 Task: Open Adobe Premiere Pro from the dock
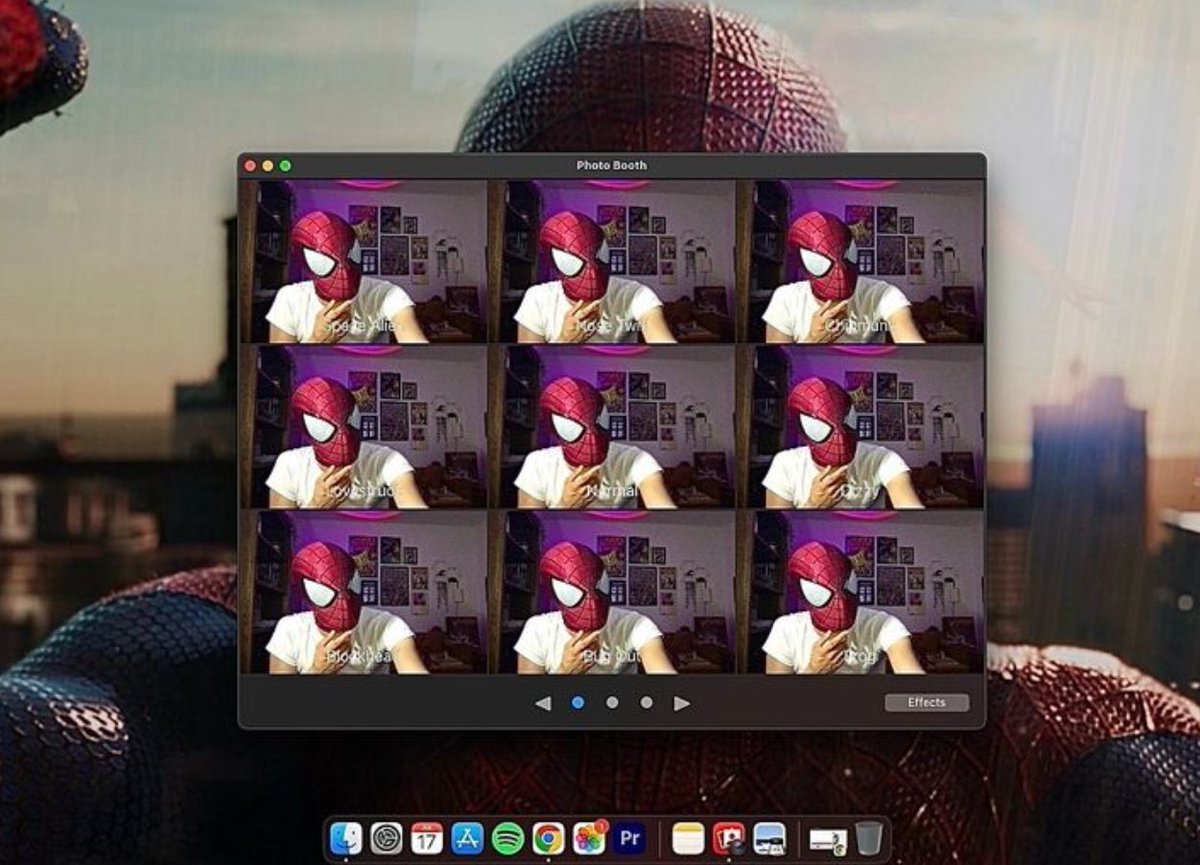coord(629,838)
